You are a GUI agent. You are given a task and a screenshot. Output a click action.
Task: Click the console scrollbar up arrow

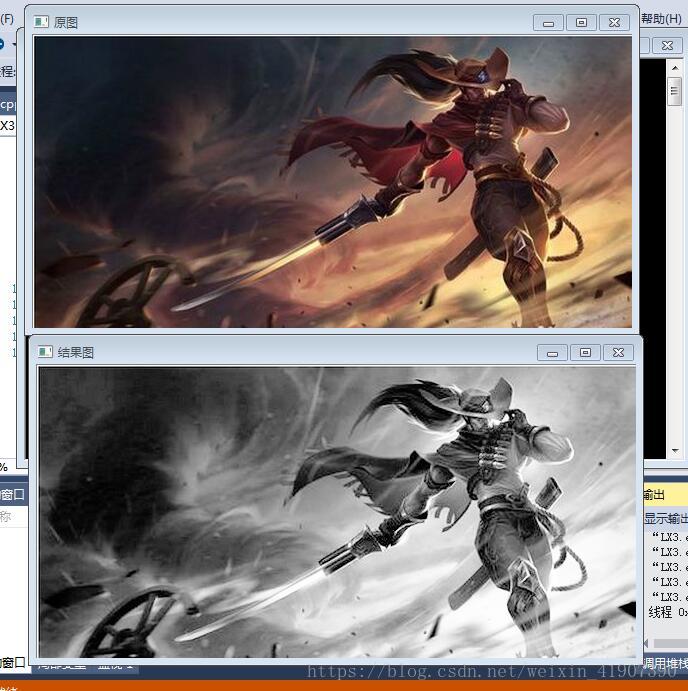tap(675, 67)
